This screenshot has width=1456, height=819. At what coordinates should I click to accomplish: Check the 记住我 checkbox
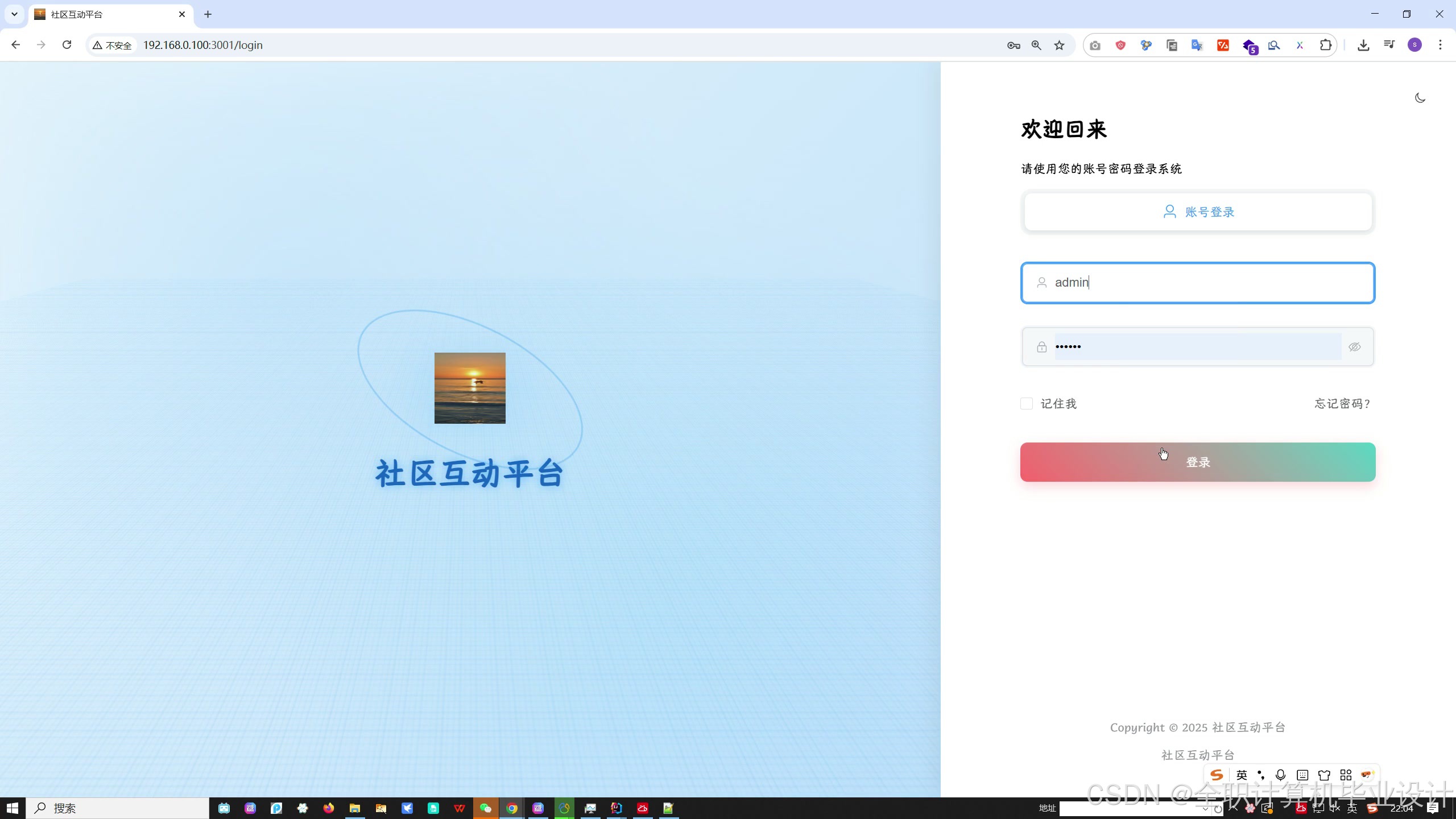[x=1027, y=404]
